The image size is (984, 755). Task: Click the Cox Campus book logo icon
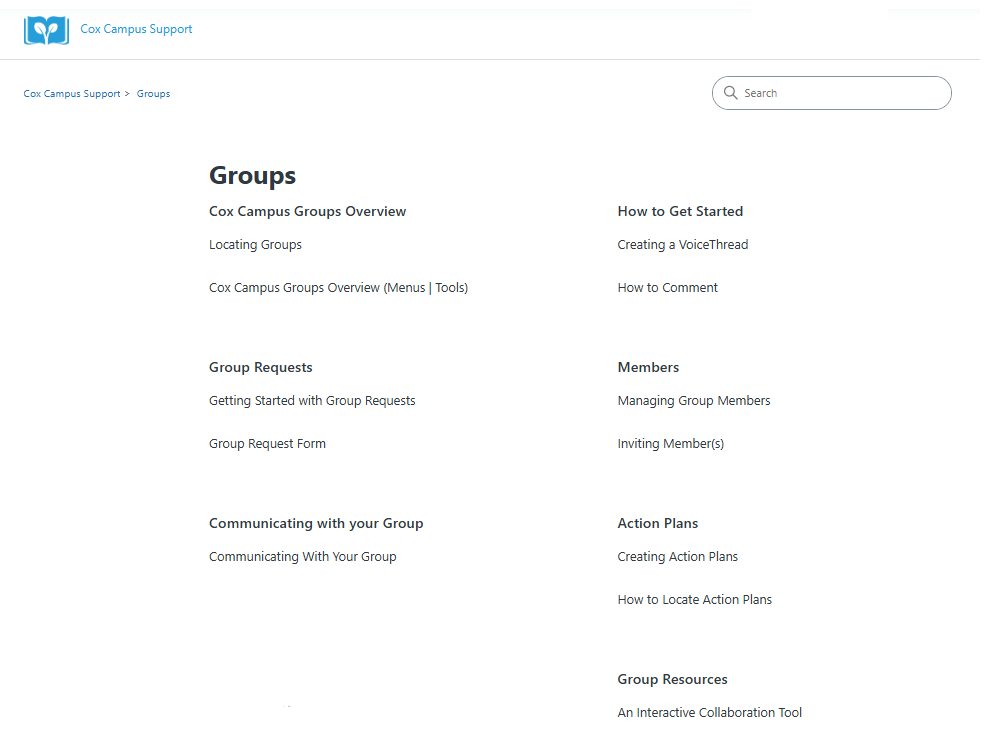[x=46, y=30]
